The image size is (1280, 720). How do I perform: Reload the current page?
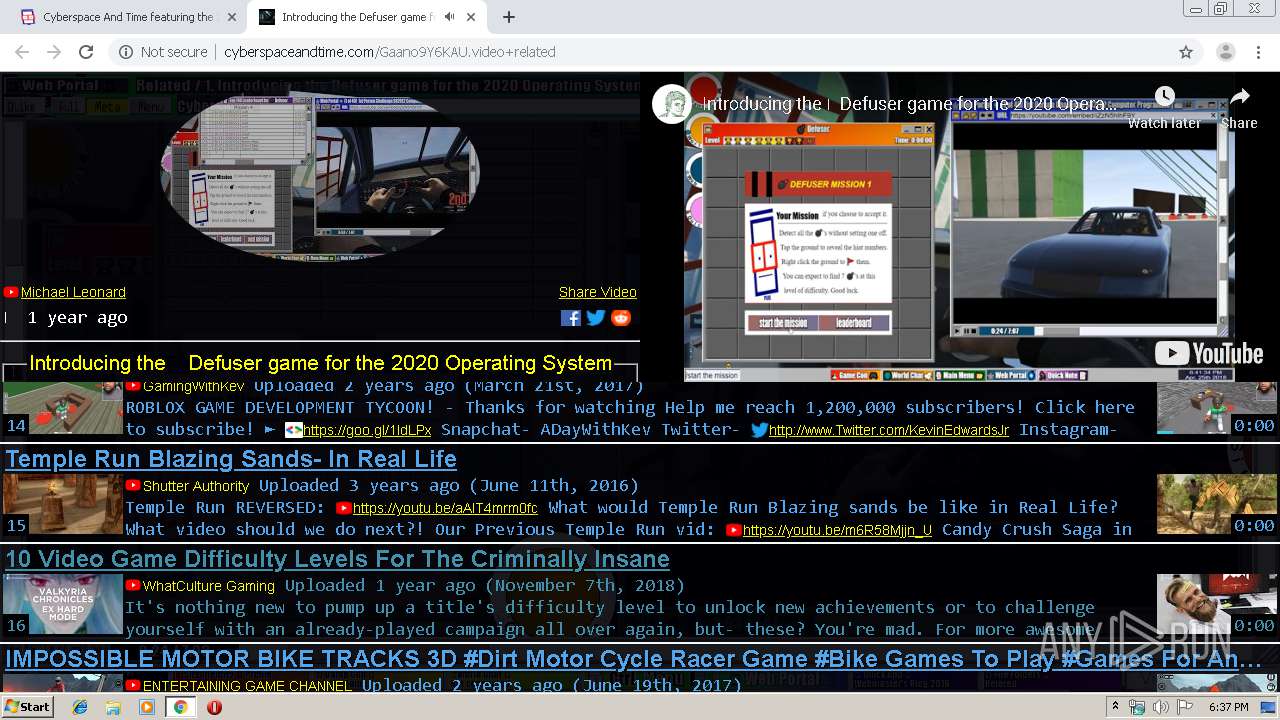(86, 52)
